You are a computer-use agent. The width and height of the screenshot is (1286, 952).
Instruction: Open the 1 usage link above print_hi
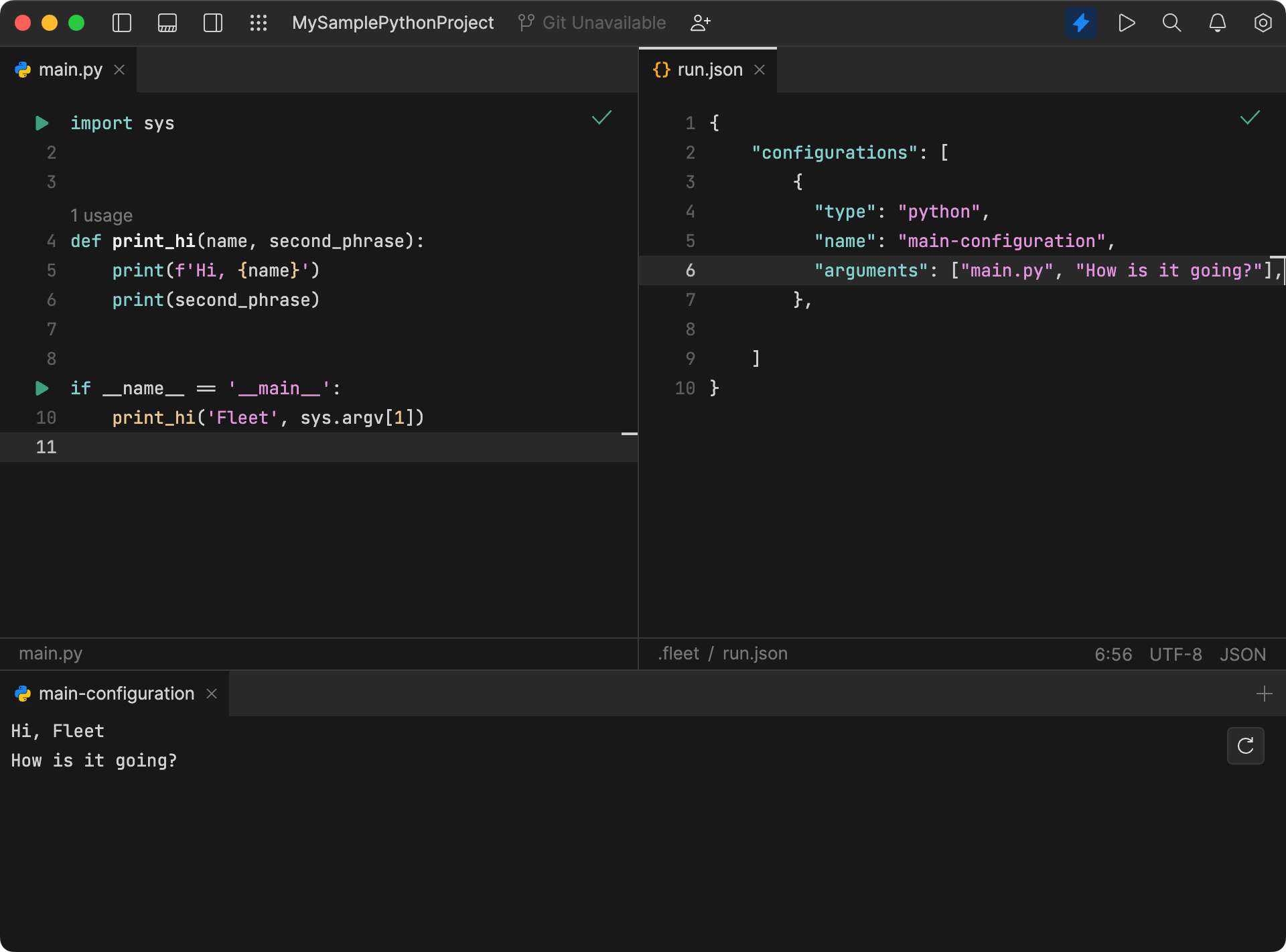(101, 215)
